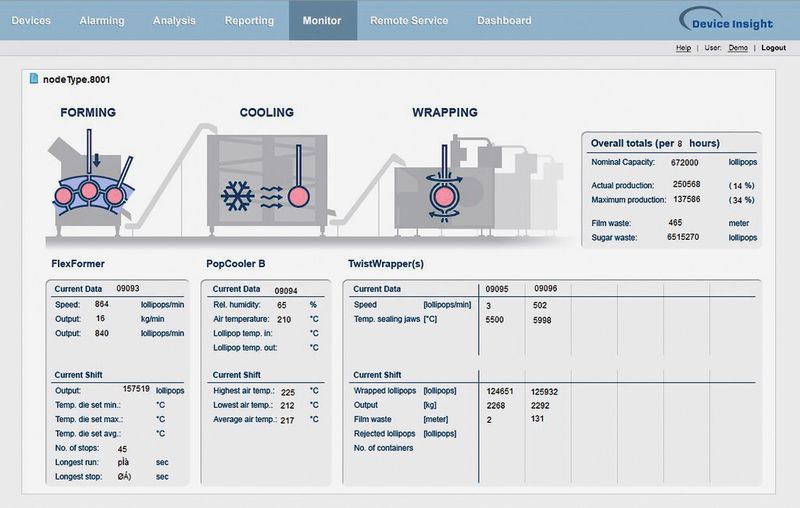Switch to the Dashboard tab
Image resolution: width=800 pixels, height=508 pixels.
coord(504,20)
